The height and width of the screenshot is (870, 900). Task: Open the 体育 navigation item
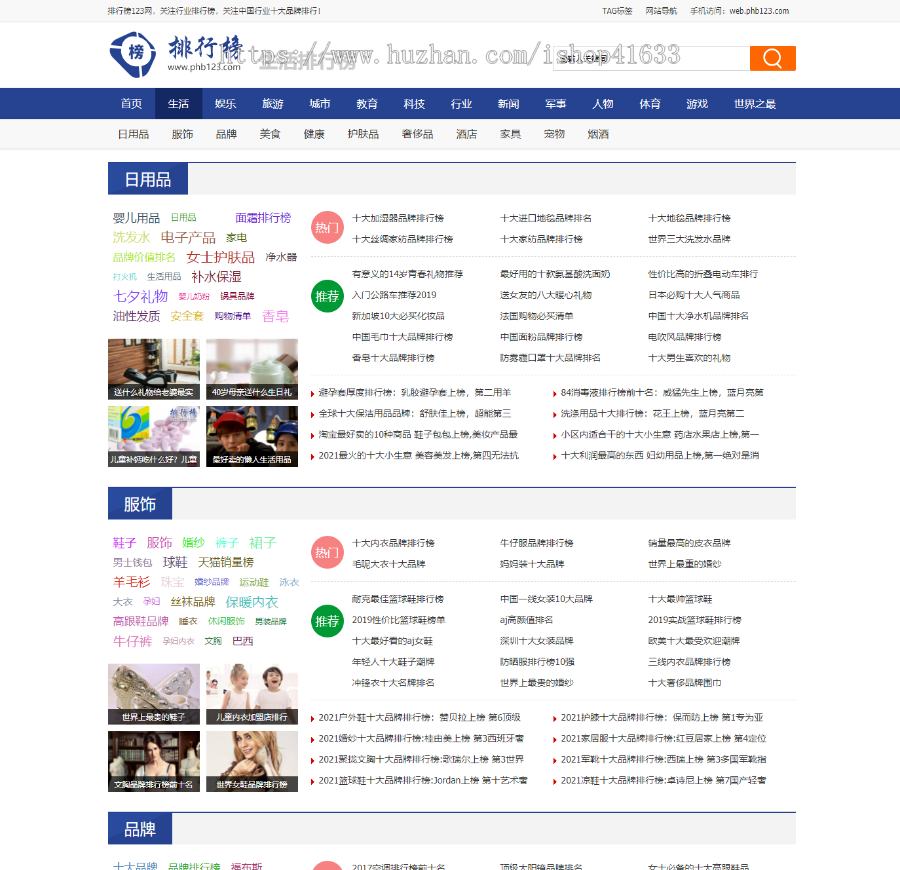pyautogui.click(x=650, y=104)
